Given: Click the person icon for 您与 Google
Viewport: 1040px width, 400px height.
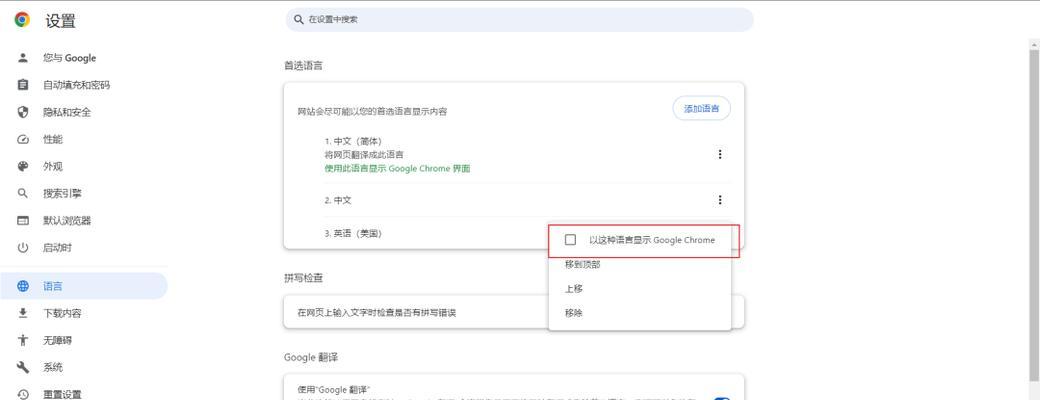Looking at the screenshot, I should click(x=23, y=58).
